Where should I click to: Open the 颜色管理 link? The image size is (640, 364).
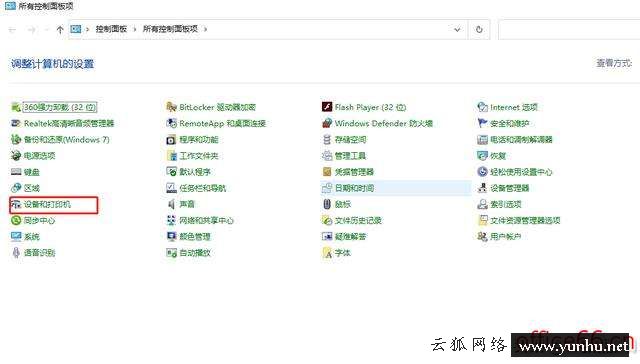tap(195, 237)
